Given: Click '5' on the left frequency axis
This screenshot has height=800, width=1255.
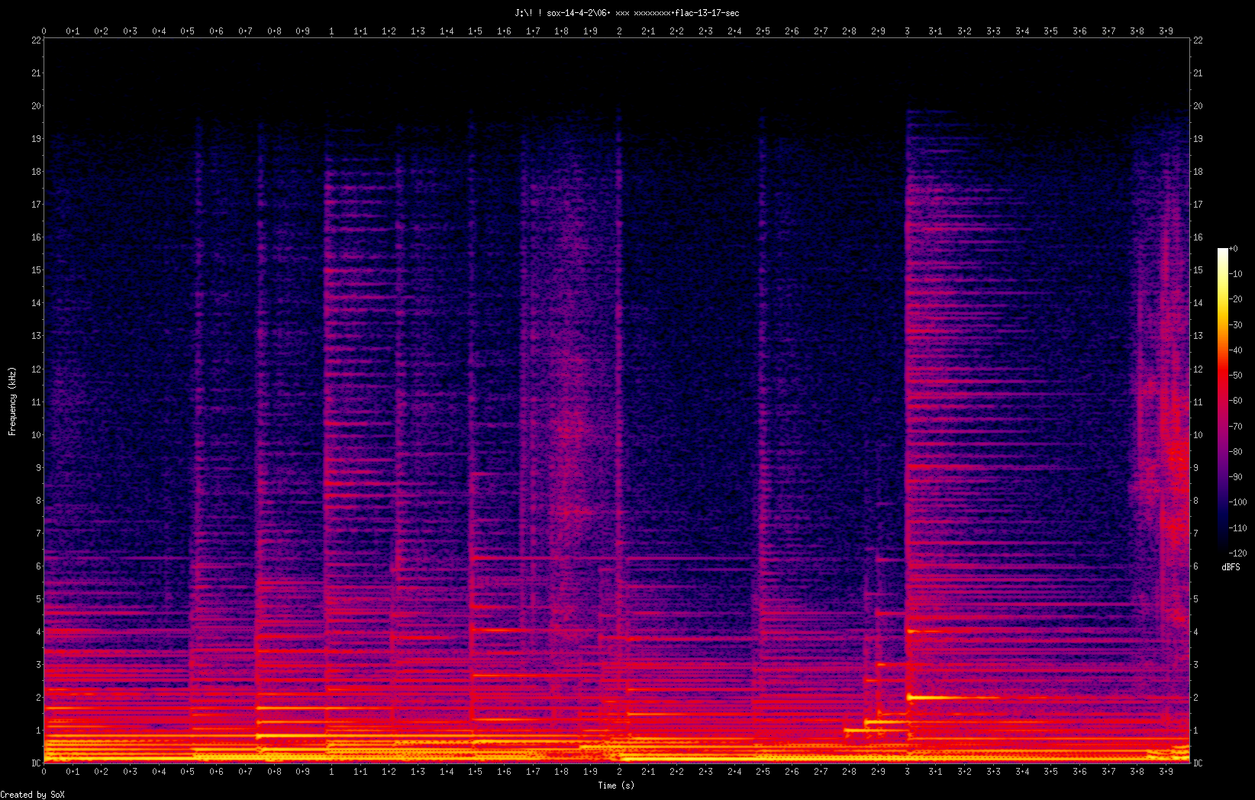Looking at the screenshot, I should 37,599.
